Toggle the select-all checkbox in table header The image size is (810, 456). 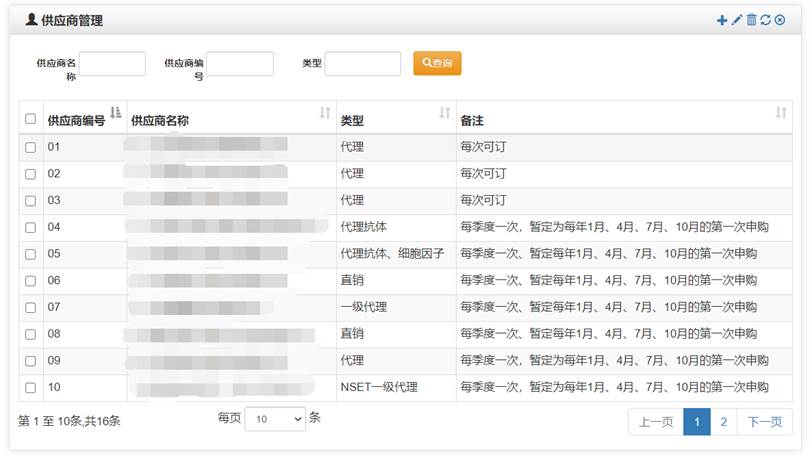[30, 120]
